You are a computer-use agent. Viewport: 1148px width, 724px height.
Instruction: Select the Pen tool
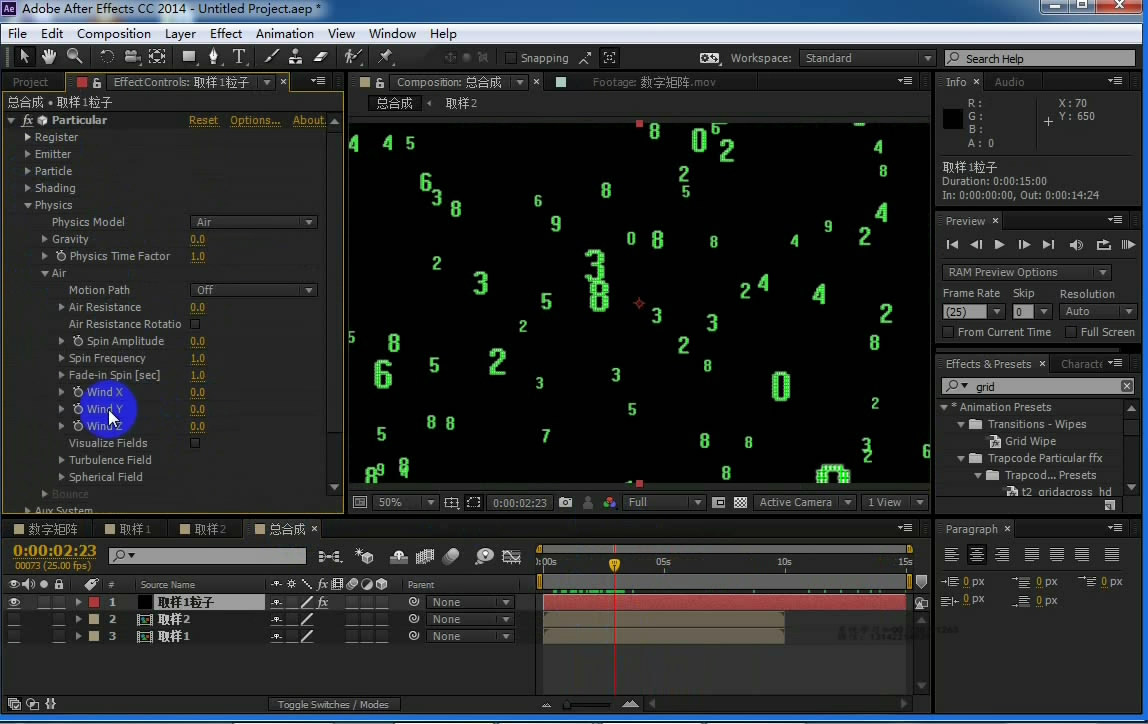tap(214, 56)
